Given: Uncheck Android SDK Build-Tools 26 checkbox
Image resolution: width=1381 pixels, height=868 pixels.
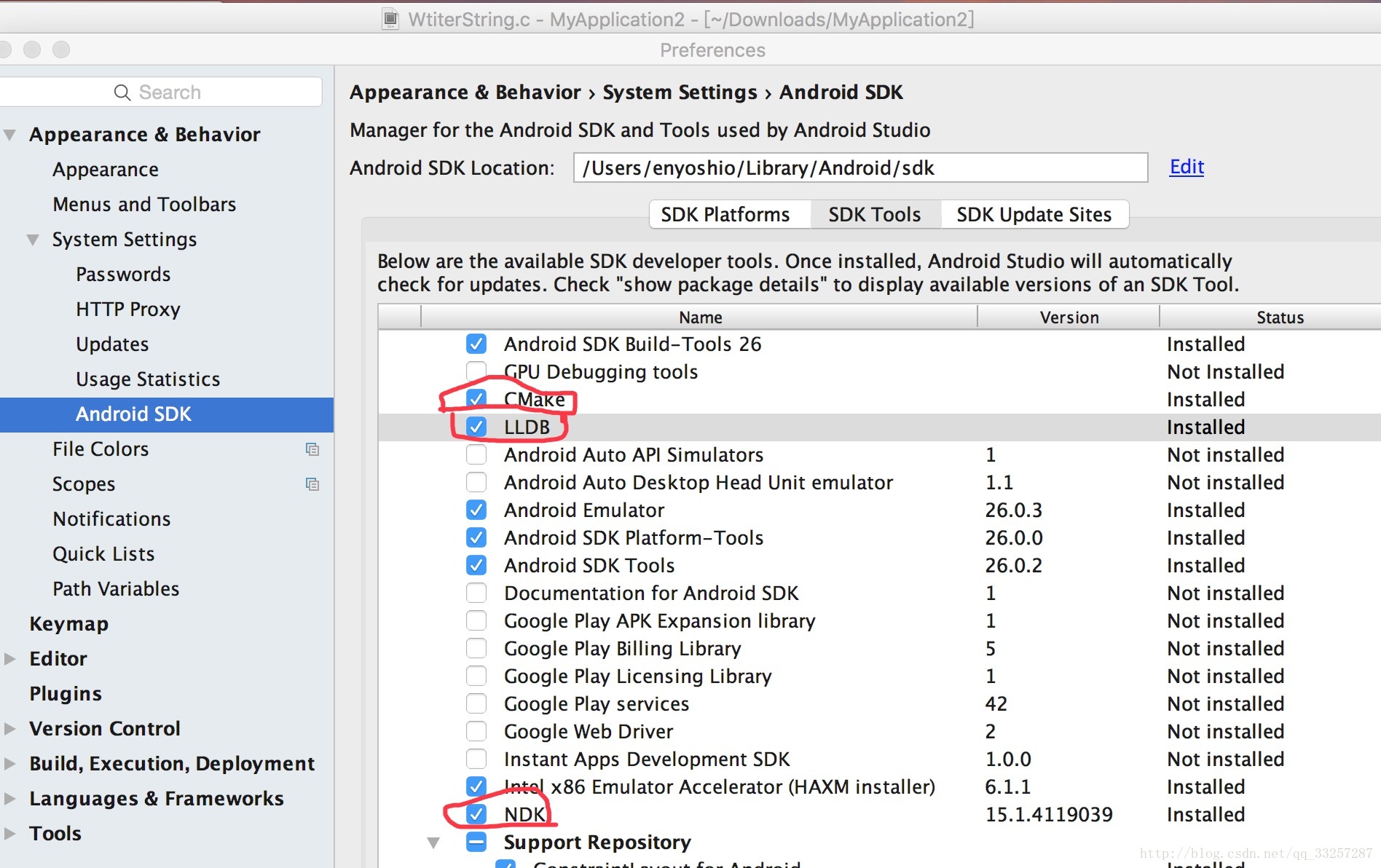Looking at the screenshot, I should click(x=476, y=344).
